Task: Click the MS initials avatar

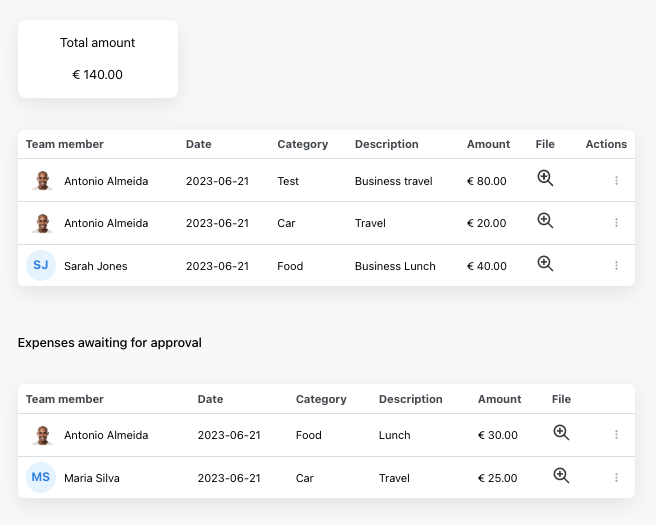Action: pos(41,477)
